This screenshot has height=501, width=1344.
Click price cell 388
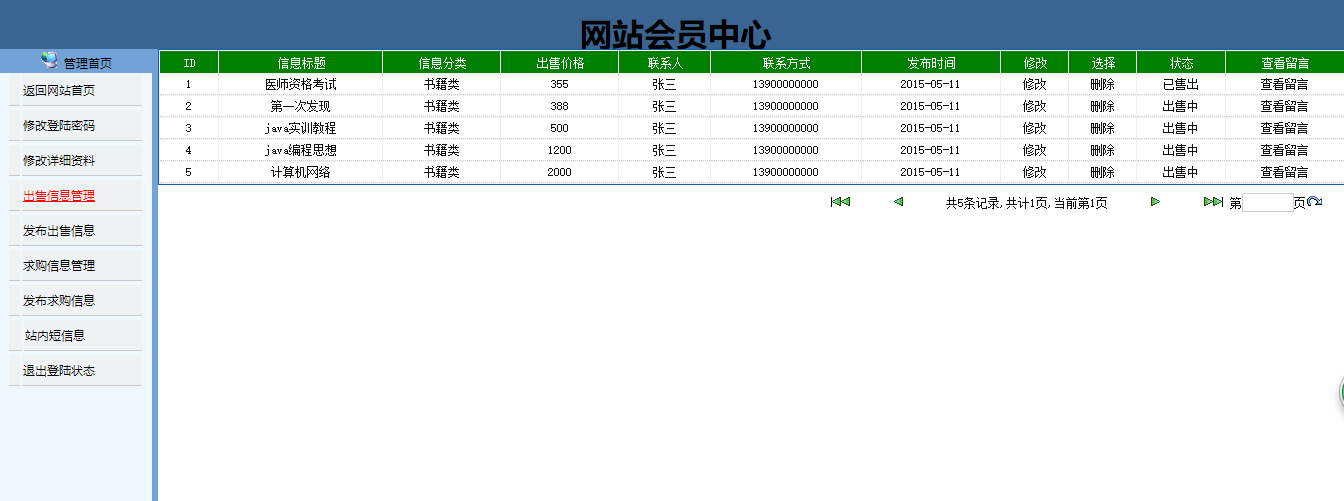560,106
